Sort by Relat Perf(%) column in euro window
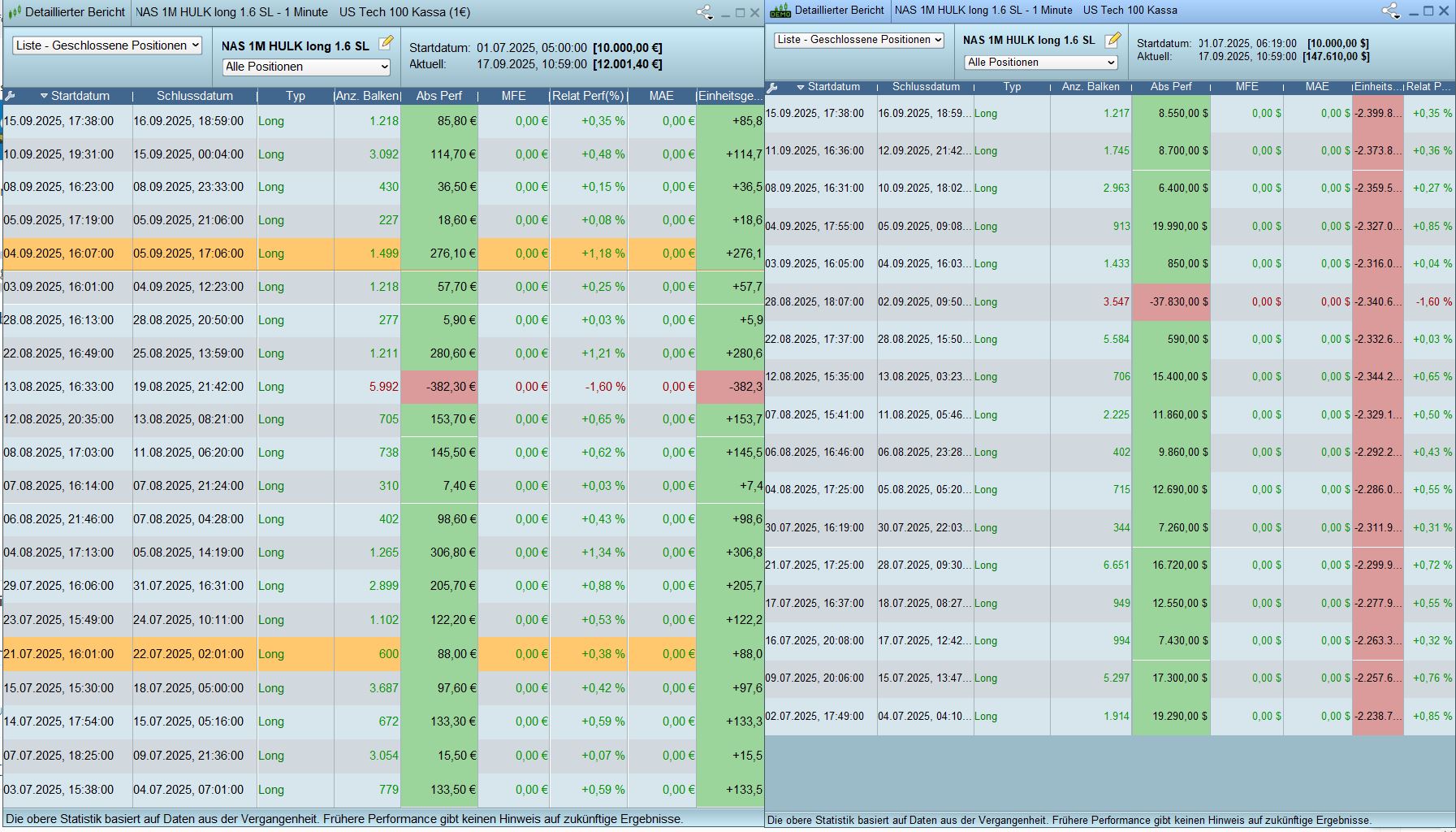The height and width of the screenshot is (832, 1456). pyautogui.click(x=589, y=96)
